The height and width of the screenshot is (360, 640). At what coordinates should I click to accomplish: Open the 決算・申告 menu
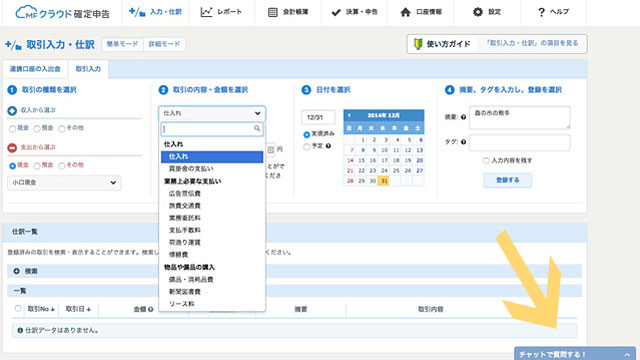click(x=354, y=12)
